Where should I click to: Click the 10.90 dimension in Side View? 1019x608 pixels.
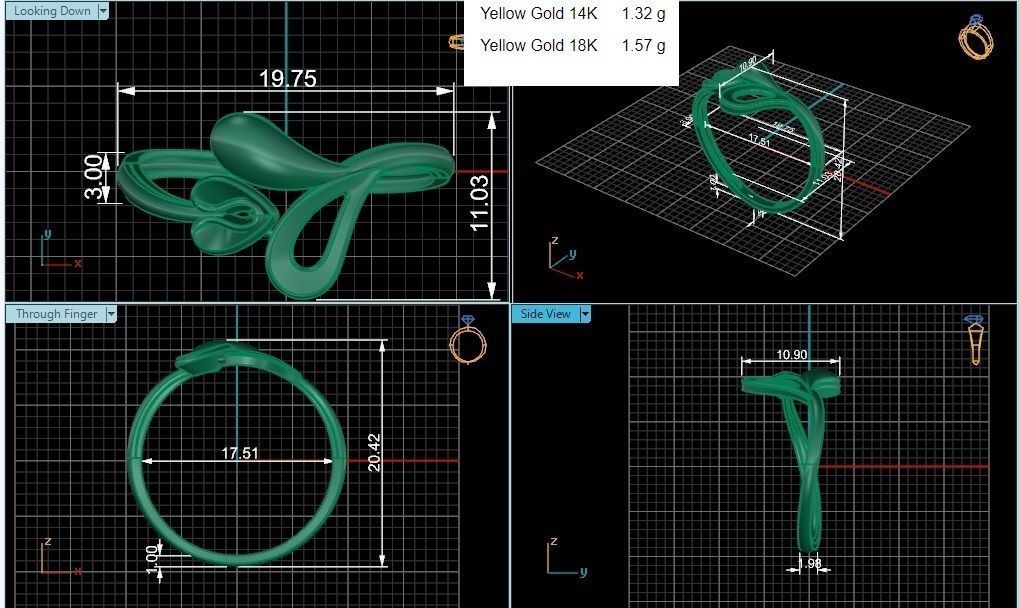(x=792, y=355)
